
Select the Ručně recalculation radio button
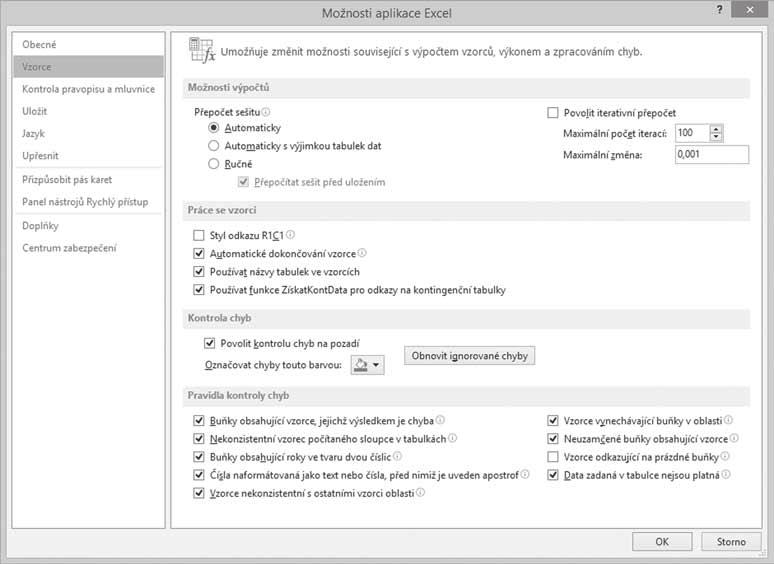pos(213,164)
